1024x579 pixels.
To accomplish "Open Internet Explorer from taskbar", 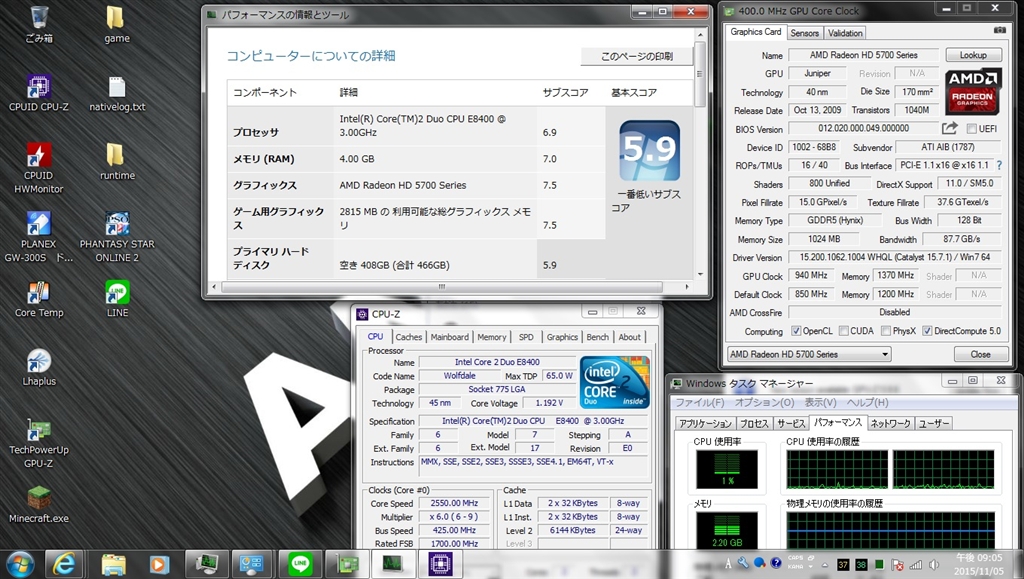I will 63,563.
